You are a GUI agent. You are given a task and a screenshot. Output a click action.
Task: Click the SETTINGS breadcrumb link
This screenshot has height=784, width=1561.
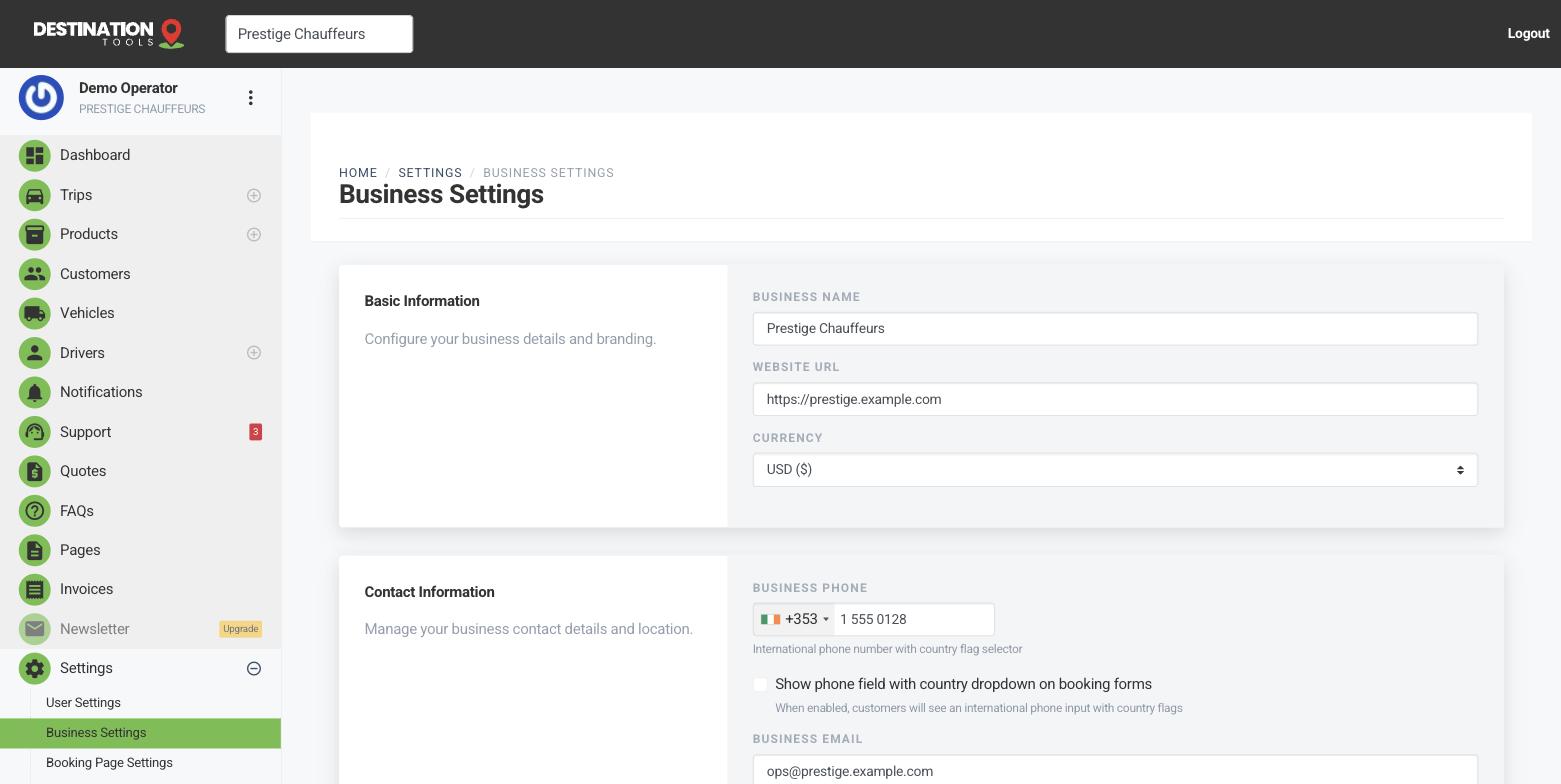click(x=430, y=173)
